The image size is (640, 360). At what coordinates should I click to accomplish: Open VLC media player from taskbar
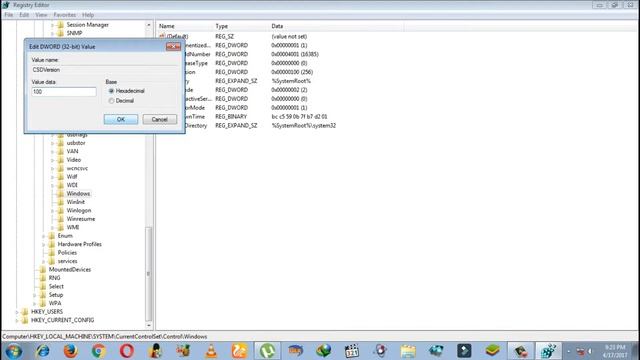click(211, 351)
